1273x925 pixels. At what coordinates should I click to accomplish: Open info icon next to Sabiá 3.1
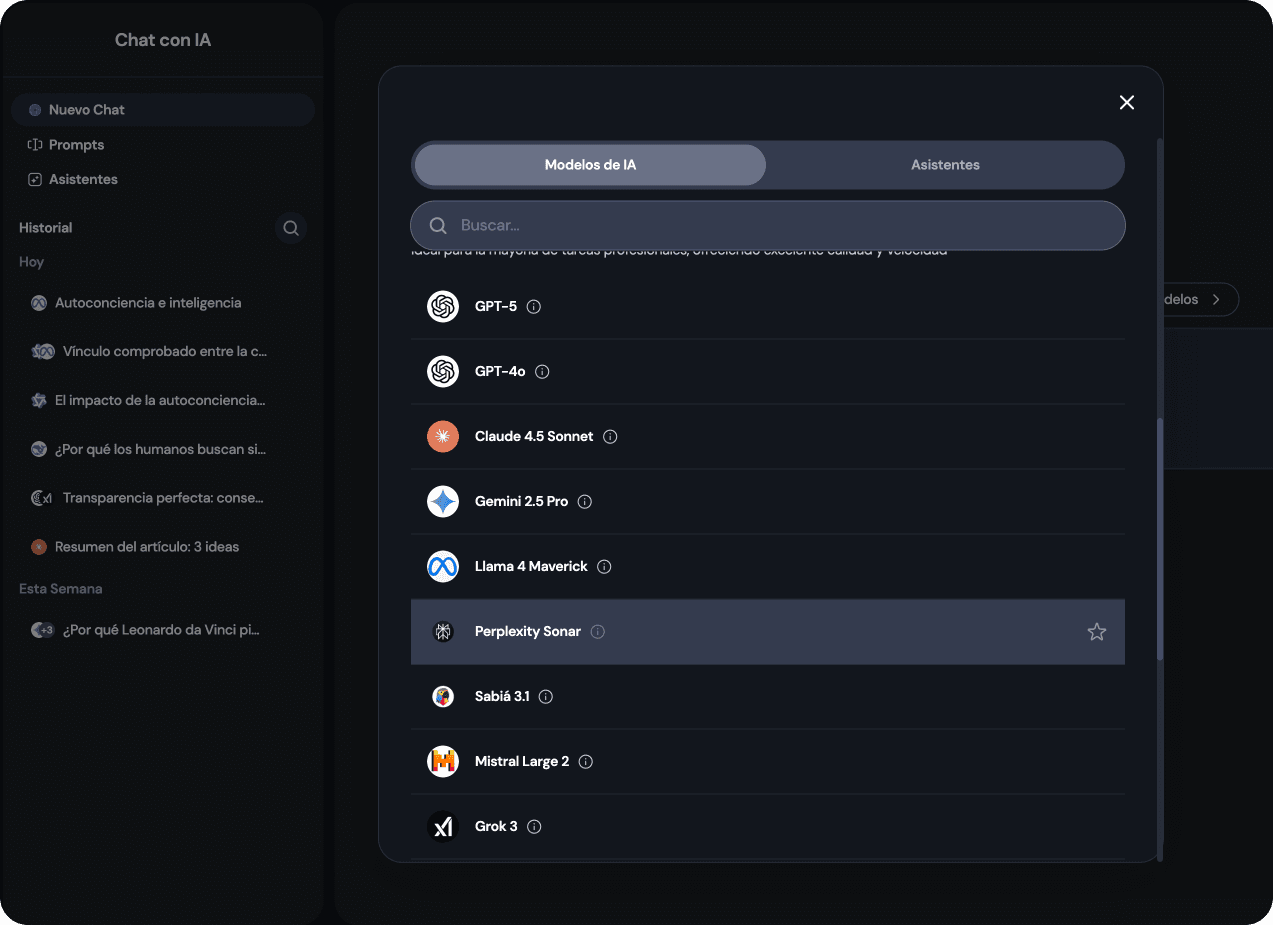coord(546,697)
